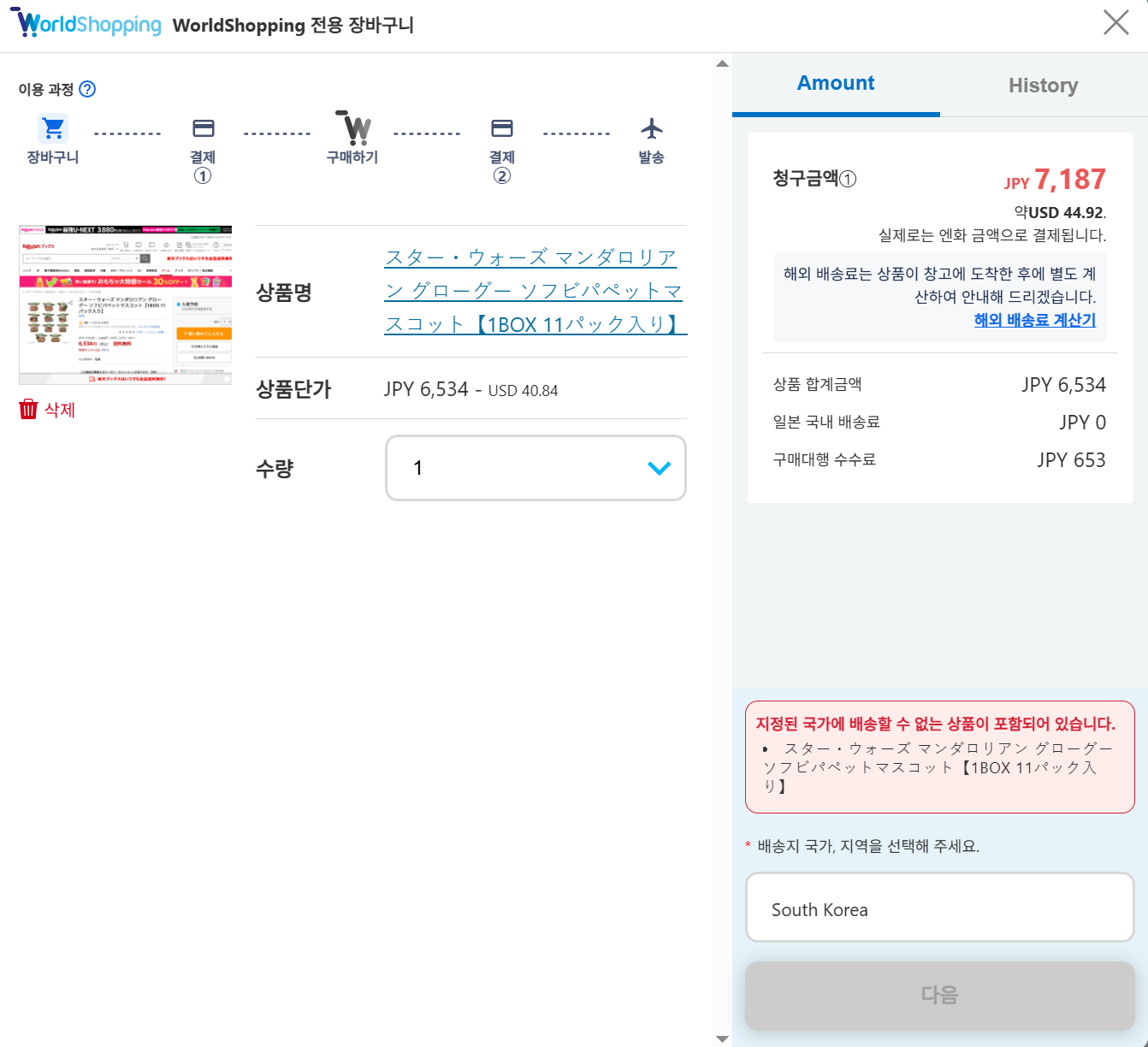Select the 구매대행 수수료 JPY 653 value

click(x=1071, y=460)
